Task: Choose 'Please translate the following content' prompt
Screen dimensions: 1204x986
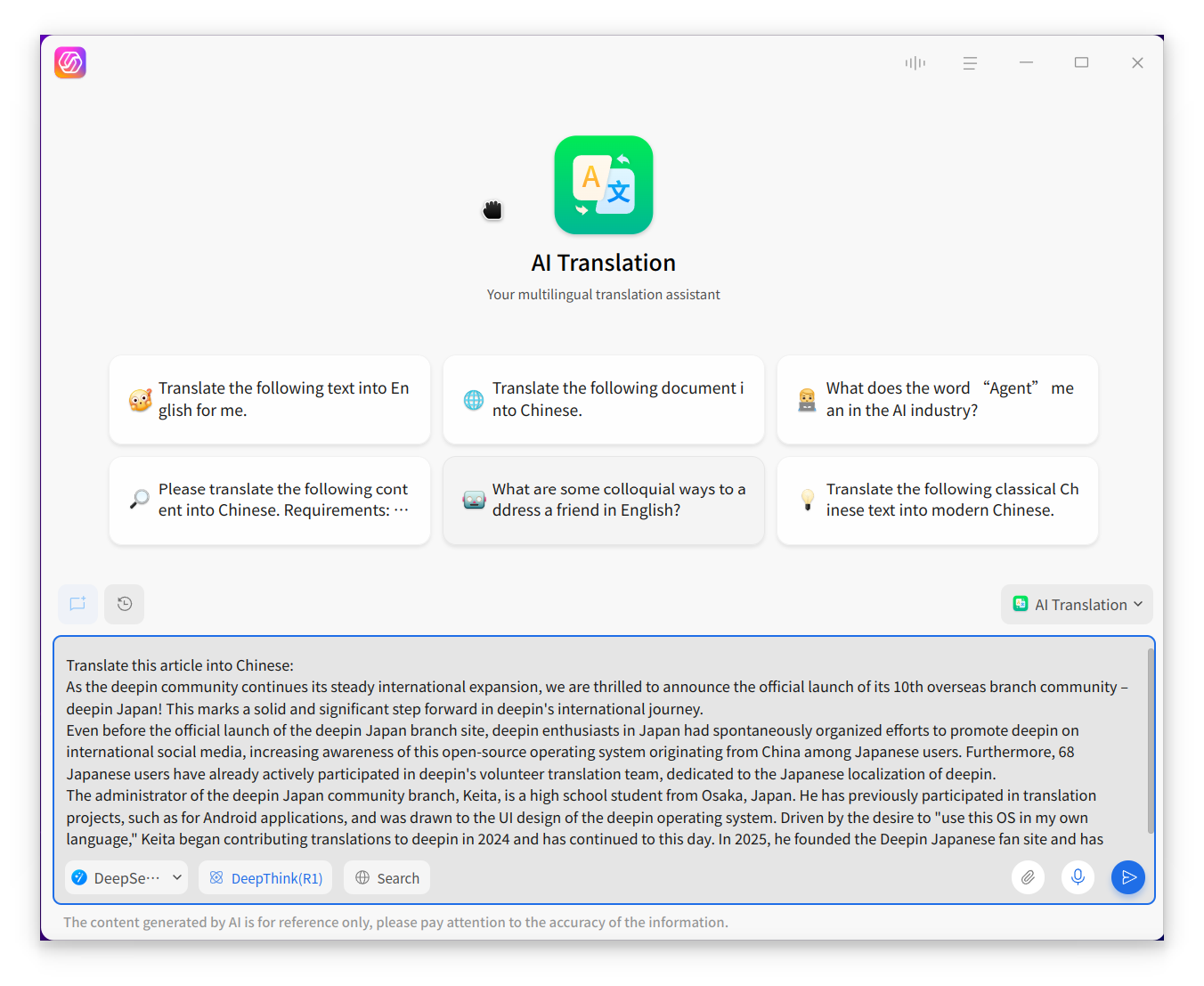Action: (x=270, y=500)
